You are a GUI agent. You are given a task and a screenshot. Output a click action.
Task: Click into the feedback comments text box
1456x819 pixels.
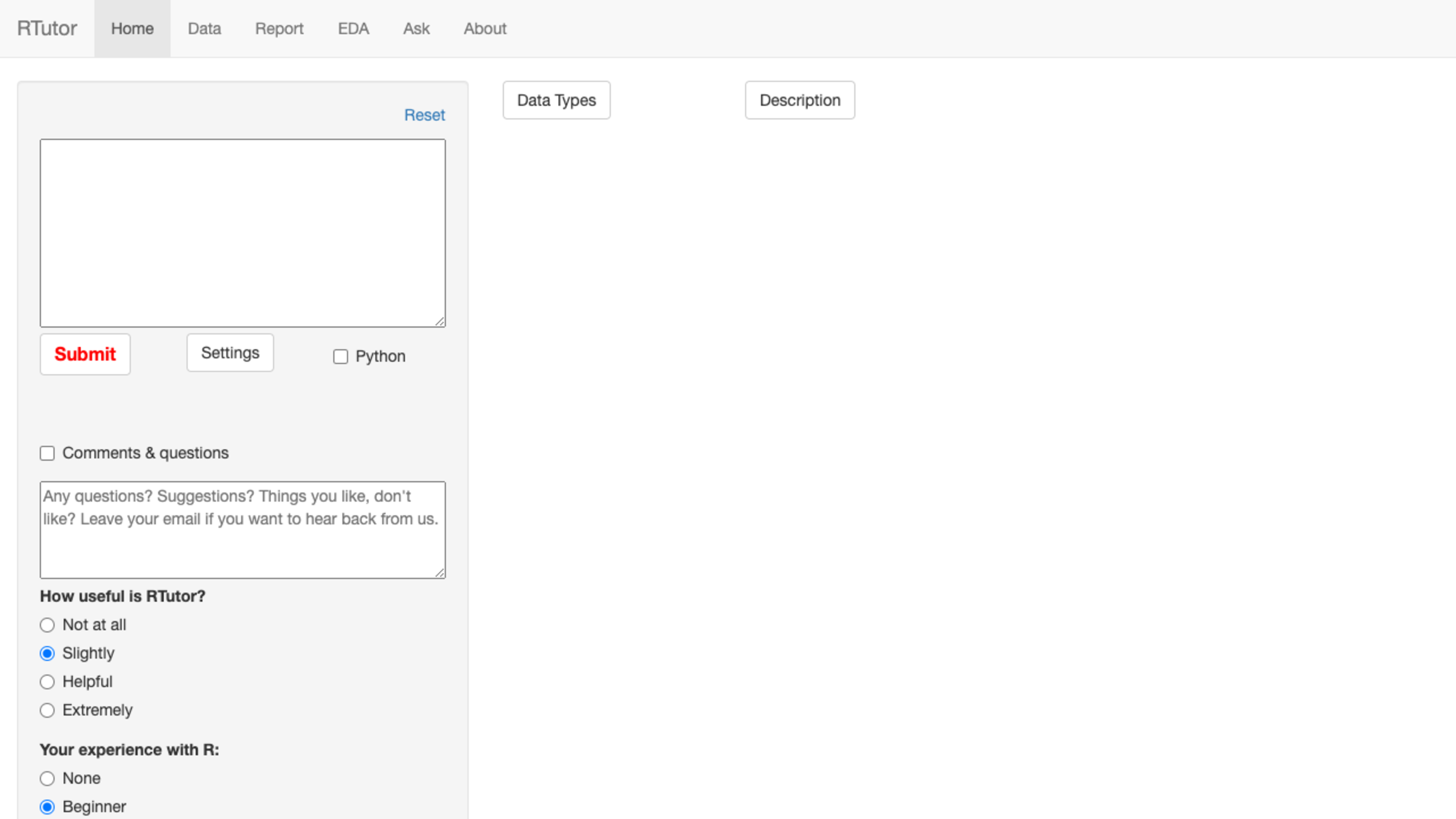[x=243, y=530]
